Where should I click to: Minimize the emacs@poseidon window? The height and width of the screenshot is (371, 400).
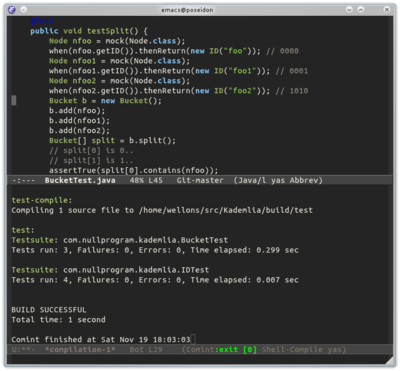(349, 10)
